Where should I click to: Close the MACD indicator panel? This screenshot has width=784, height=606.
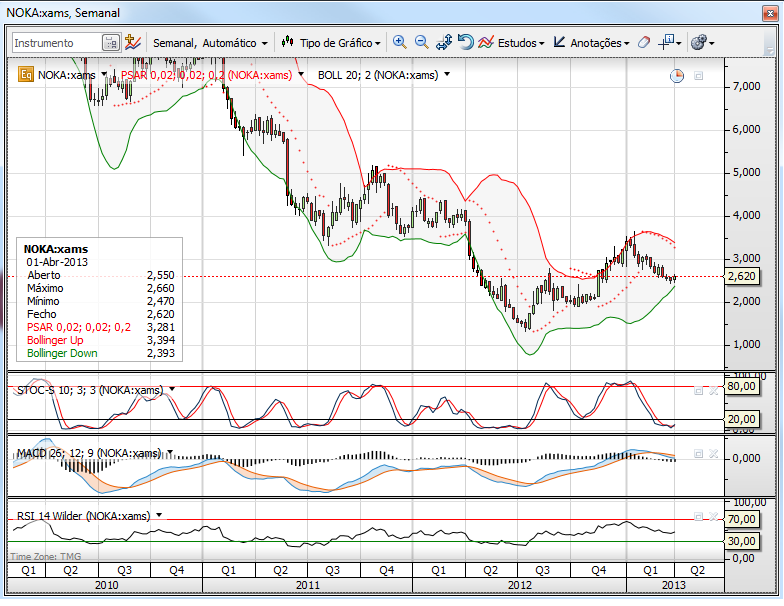(x=714, y=454)
